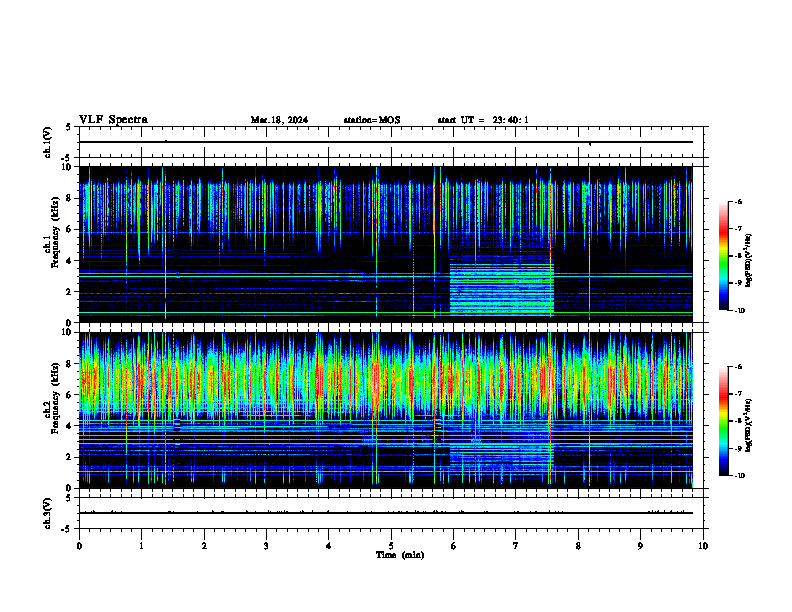Click the time axis tick label "8"
The width and height of the screenshot is (792, 612).
click(x=578, y=545)
